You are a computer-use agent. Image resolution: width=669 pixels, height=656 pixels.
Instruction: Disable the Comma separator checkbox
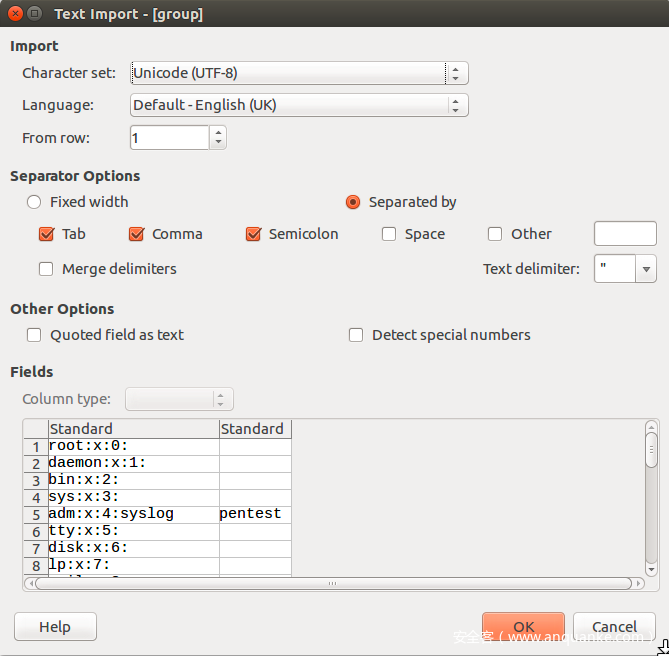(x=137, y=234)
